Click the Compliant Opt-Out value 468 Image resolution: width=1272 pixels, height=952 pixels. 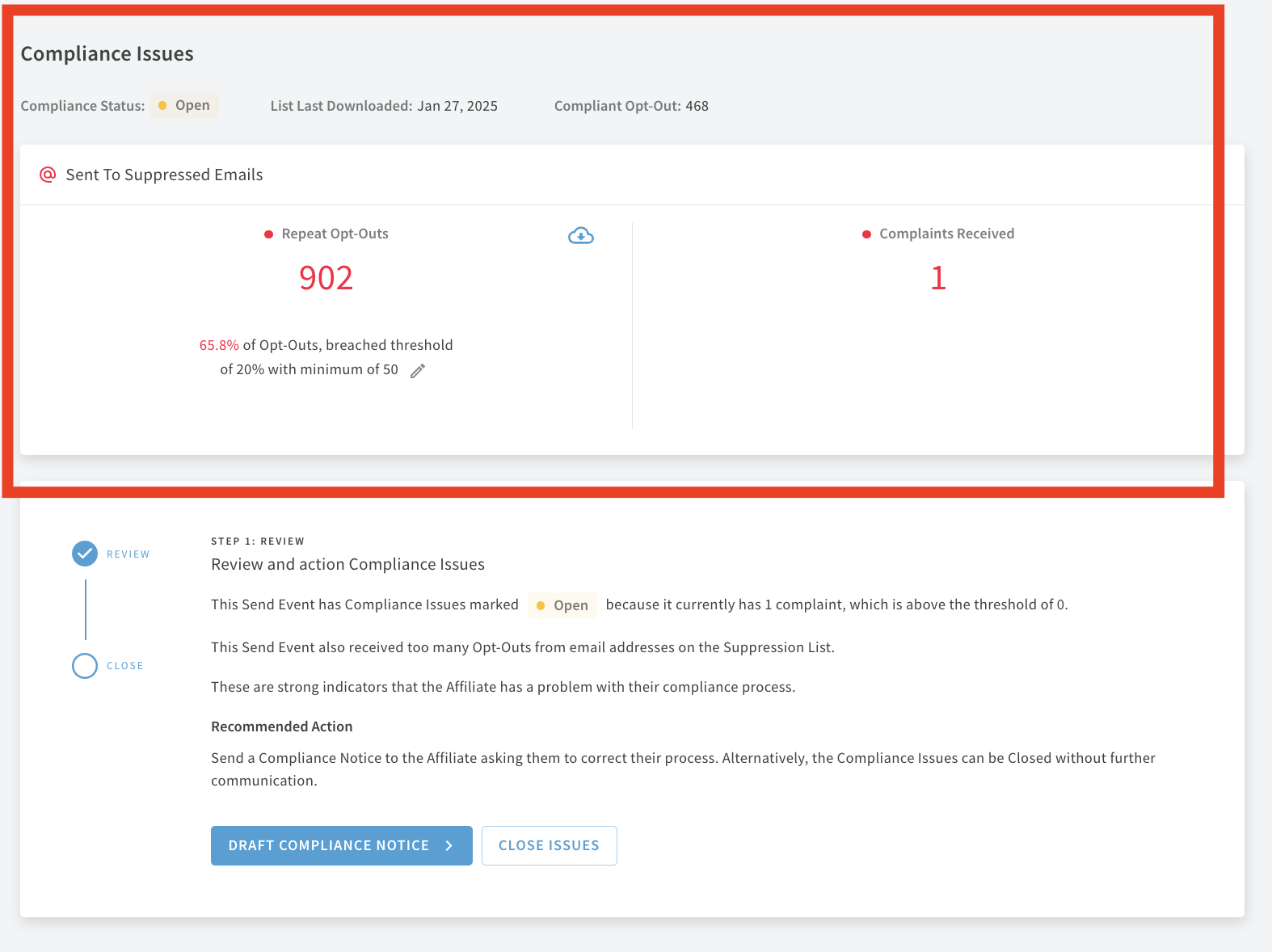click(697, 106)
